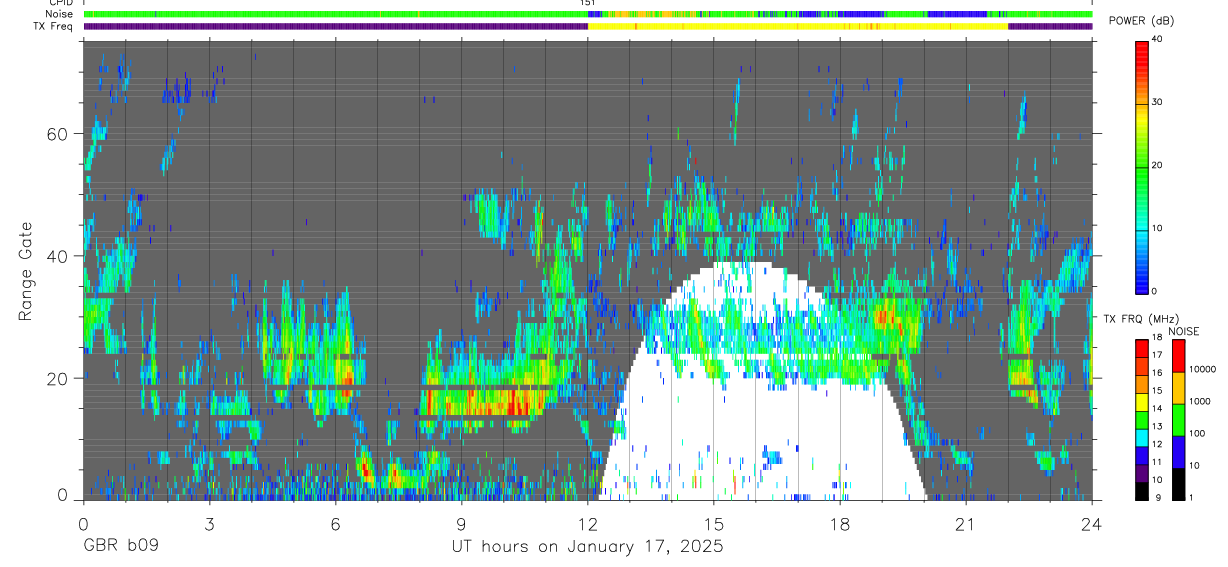The width and height of the screenshot is (1228, 567).
Task: Click the '20' label on POWER scale
Action: point(1157,165)
